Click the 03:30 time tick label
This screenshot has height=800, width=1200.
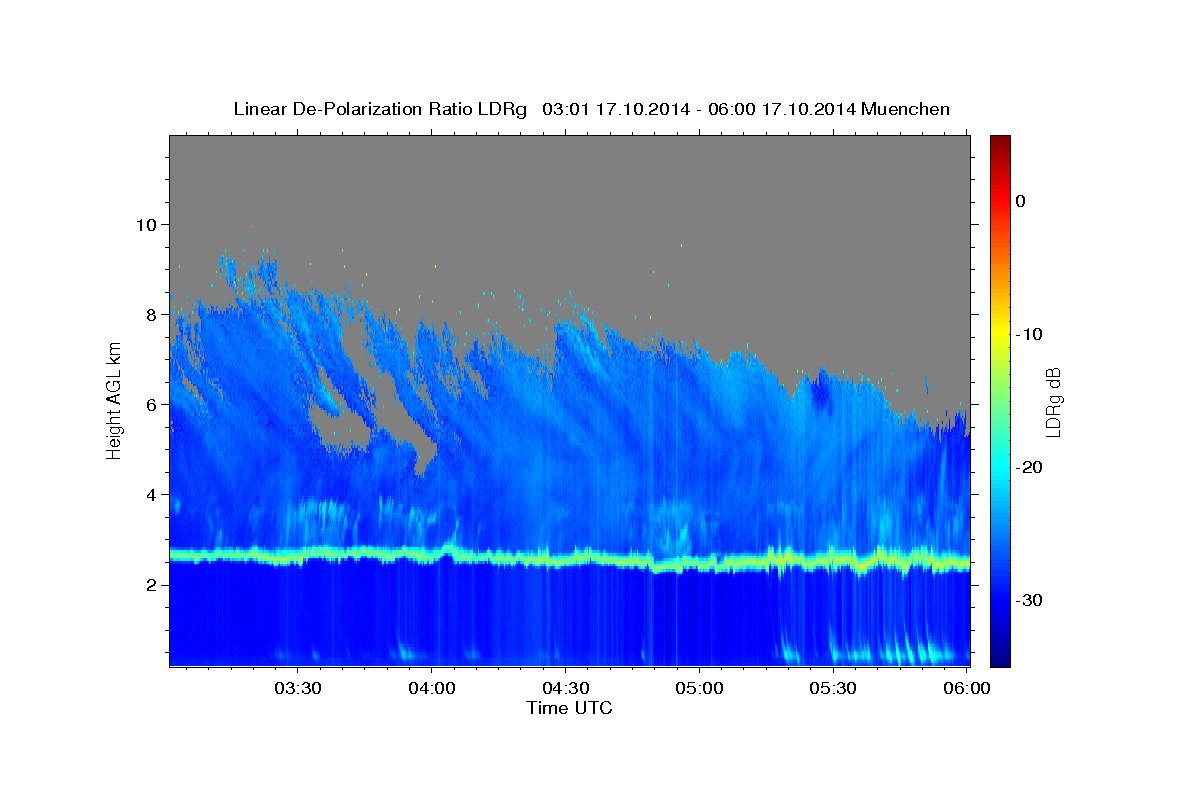coord(298,688)
